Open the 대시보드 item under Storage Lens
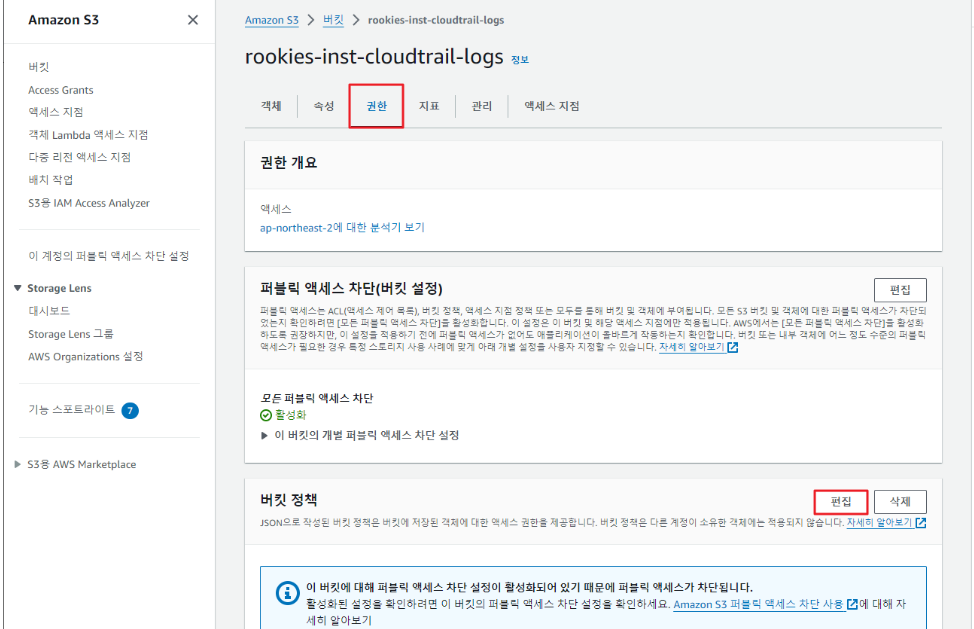 tap(49, 311)
